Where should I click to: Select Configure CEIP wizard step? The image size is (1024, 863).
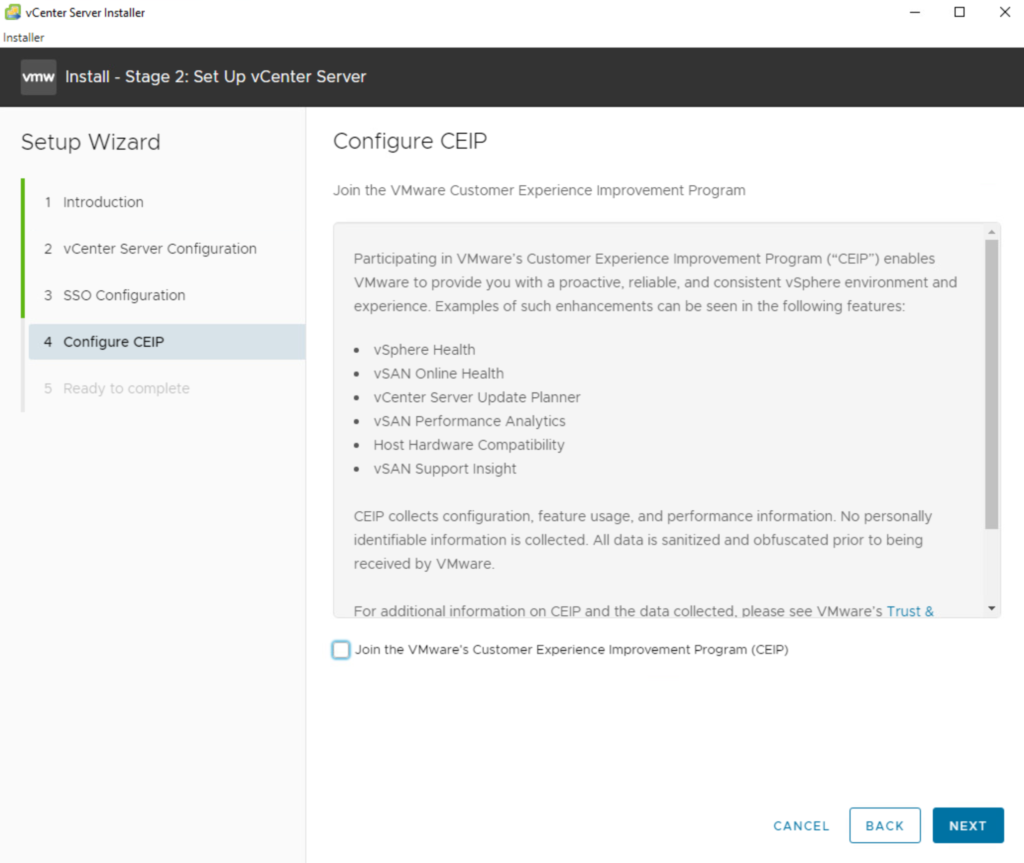click(113, 342)
